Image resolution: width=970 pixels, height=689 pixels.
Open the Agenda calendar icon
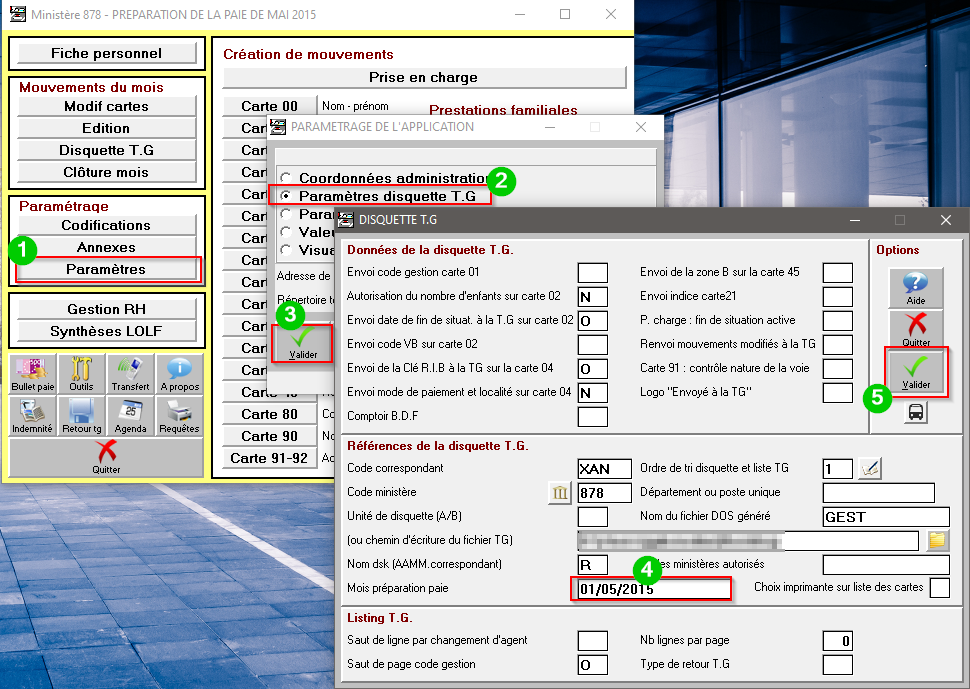click(x=130, y=416)
